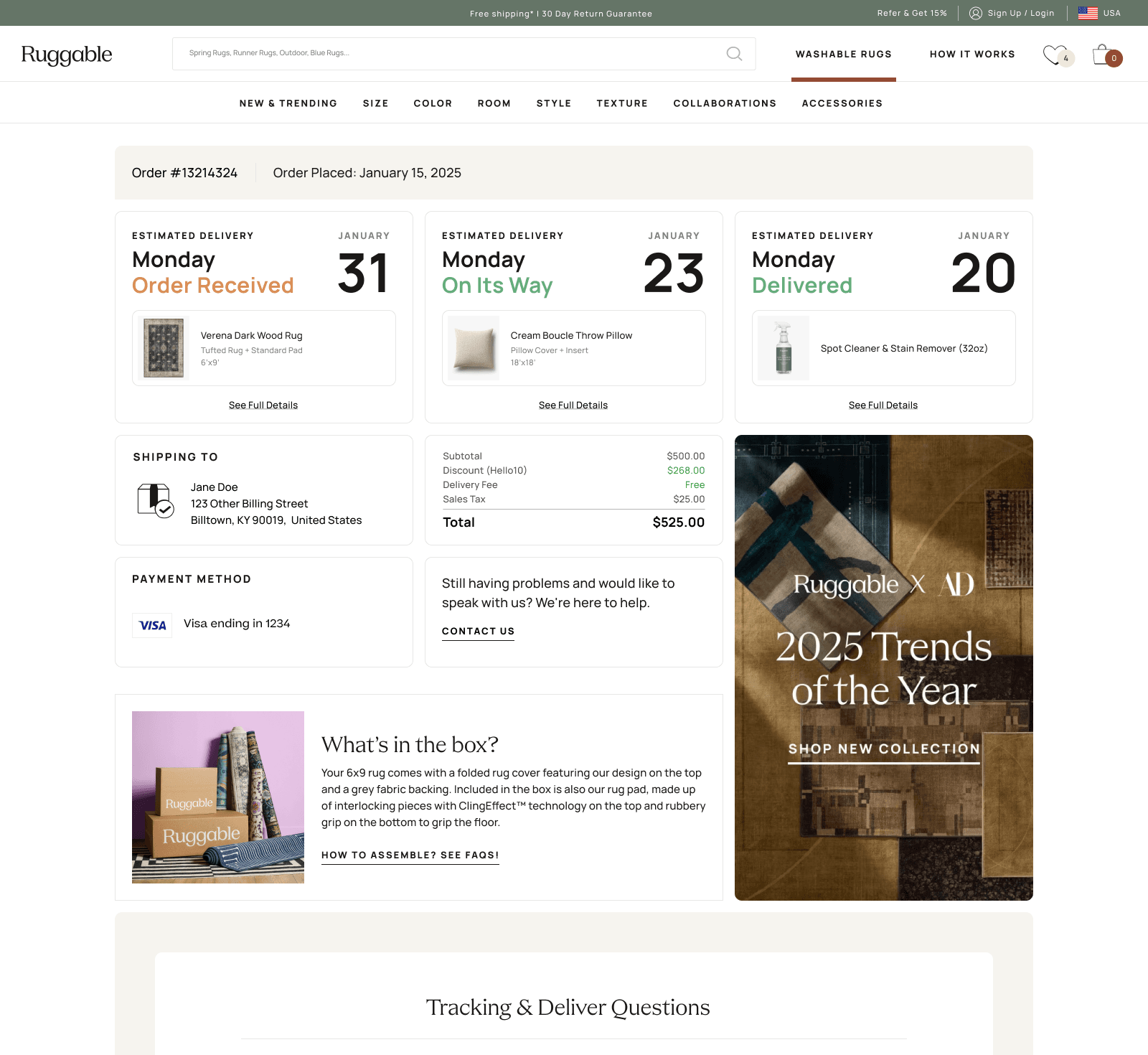This screenshot has width=1148, height=1055.
Task: Open Spot Cleaner bottle thumbnail
Action: pos(784,348)
